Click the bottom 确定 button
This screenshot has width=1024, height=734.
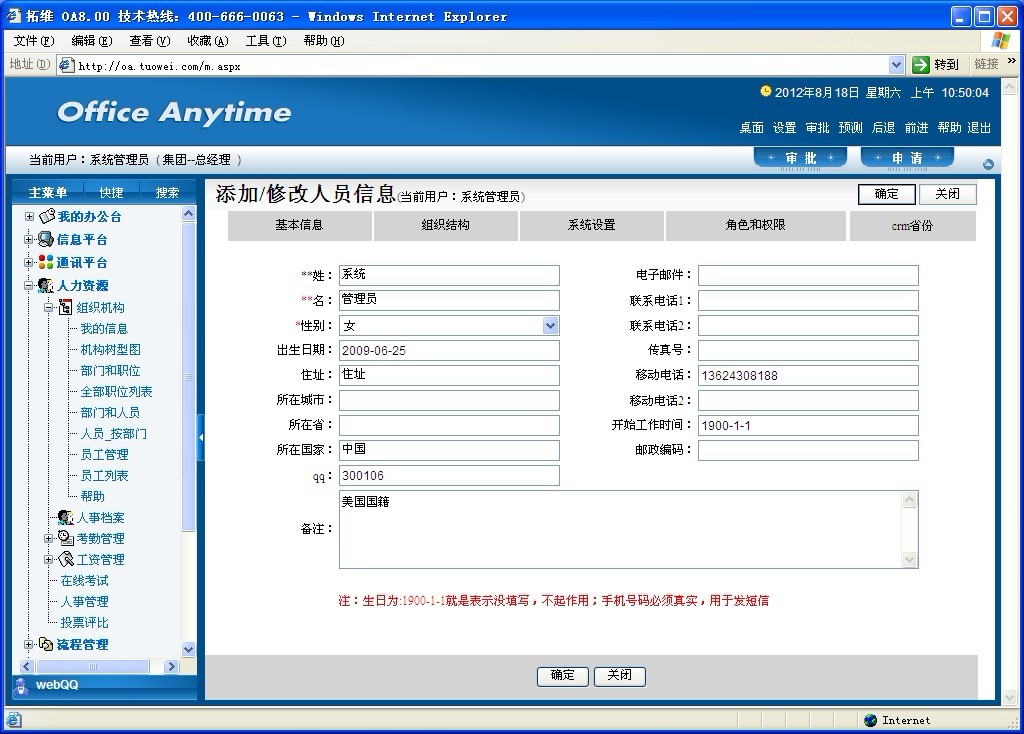click(x=562, y=676)
